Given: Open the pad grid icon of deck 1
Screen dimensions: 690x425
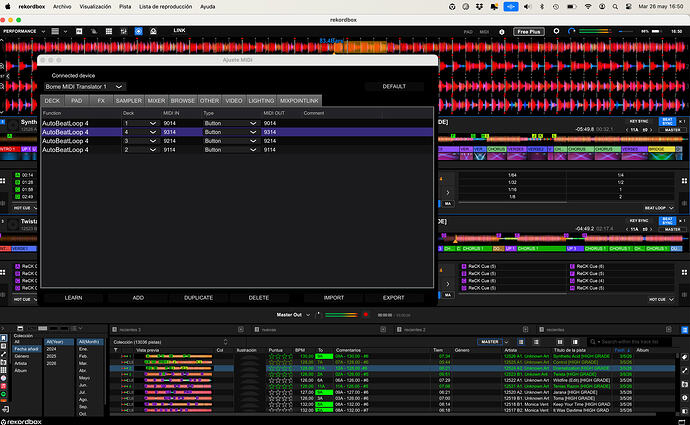Looking at the screenshot, I should coord(3,181).
